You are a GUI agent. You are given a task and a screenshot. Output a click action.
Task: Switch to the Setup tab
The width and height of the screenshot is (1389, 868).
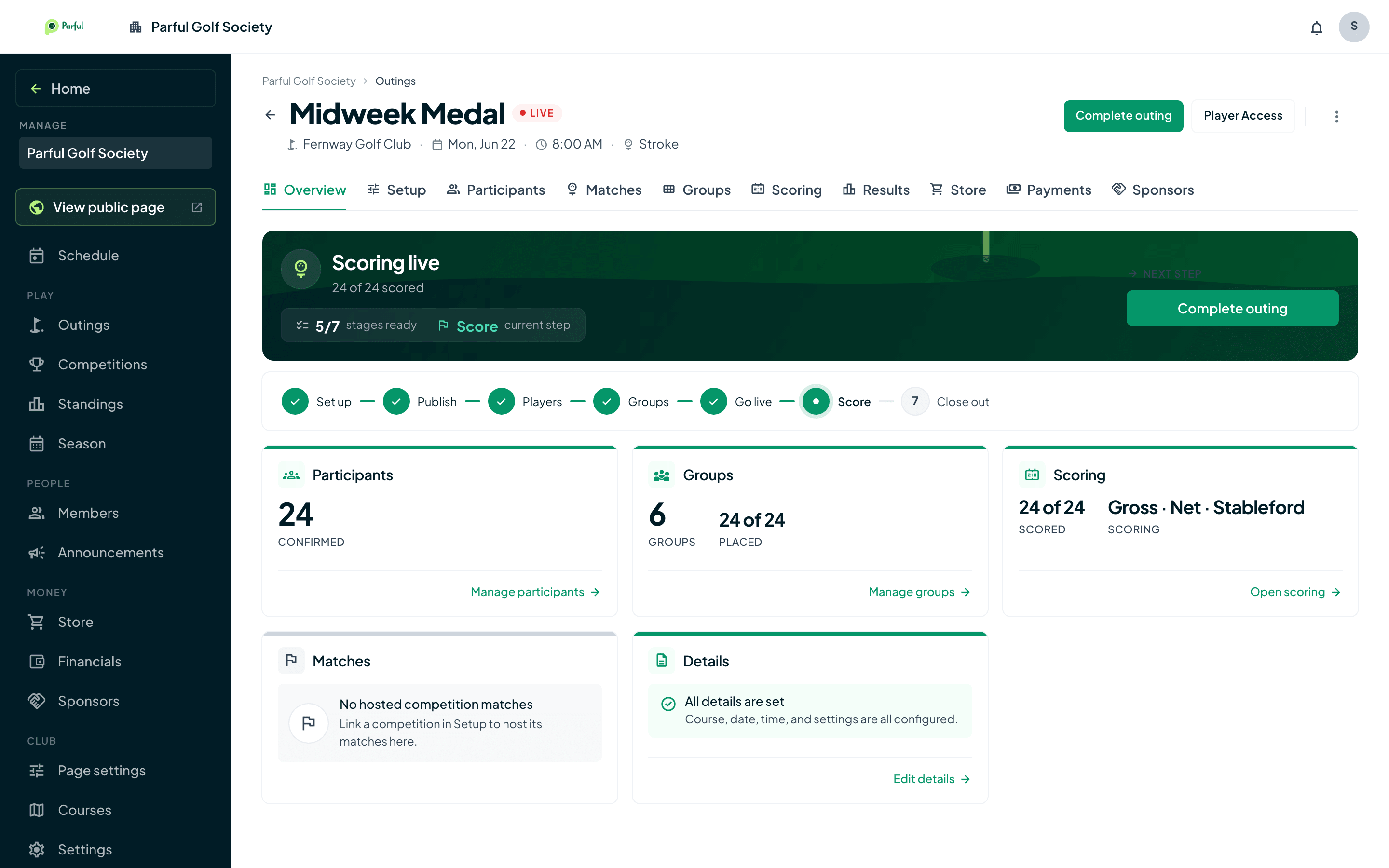(x=396, y=190)
